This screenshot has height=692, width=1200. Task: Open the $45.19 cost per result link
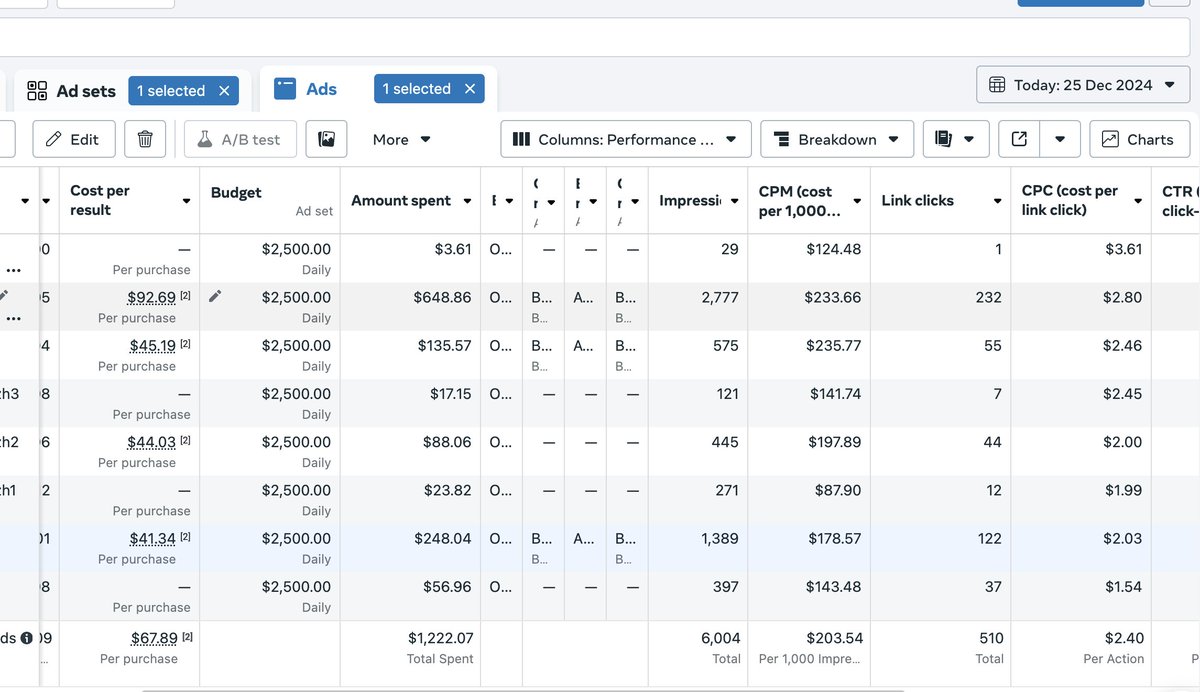[x=152, y=345]
